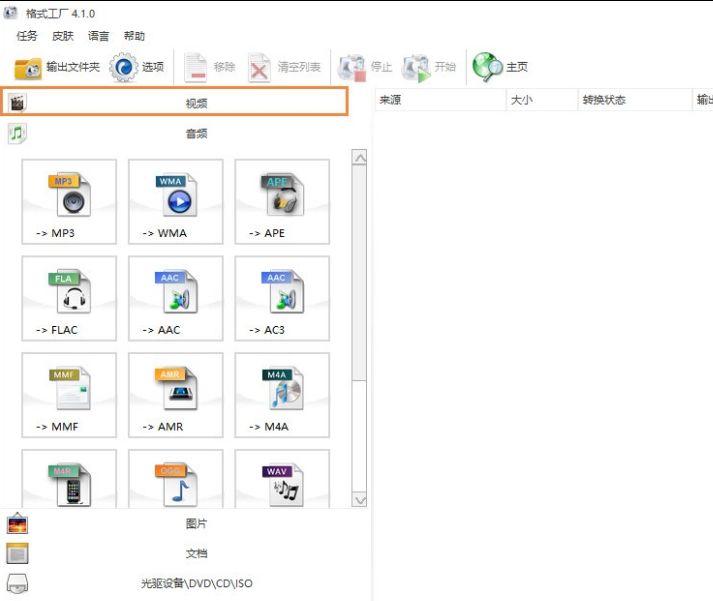
Task: Choose the WMA conversion format
Action: (176, 201)
